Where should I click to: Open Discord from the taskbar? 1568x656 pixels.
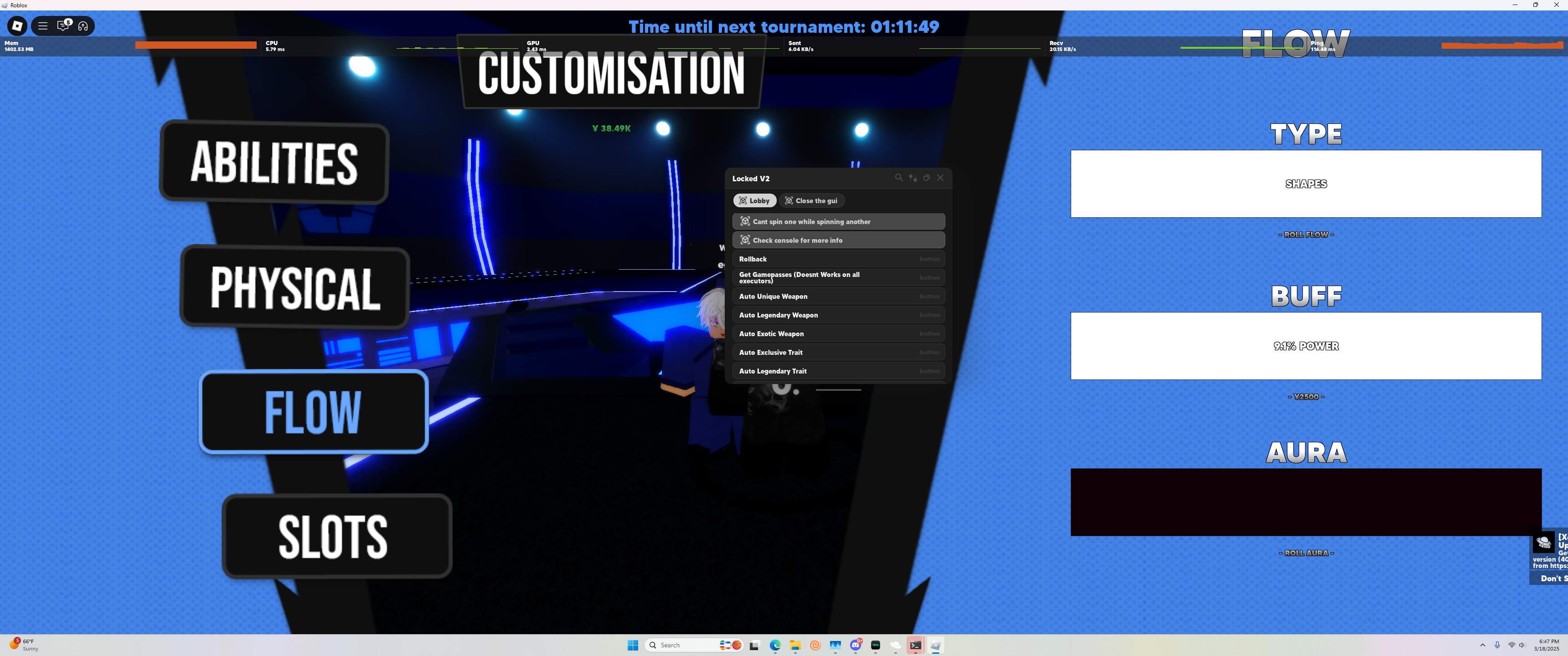(x=855, y=645)
